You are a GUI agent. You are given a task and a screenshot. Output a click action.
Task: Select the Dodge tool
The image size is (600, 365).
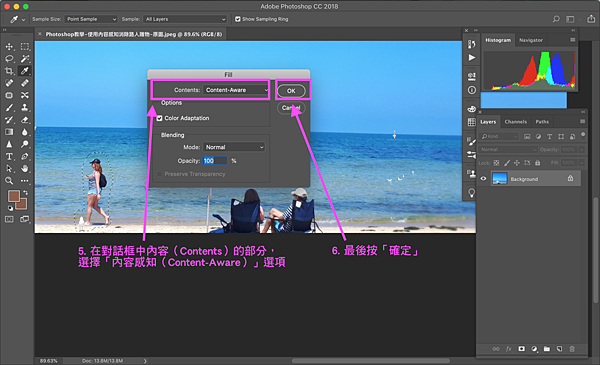(x=25, y=144)
